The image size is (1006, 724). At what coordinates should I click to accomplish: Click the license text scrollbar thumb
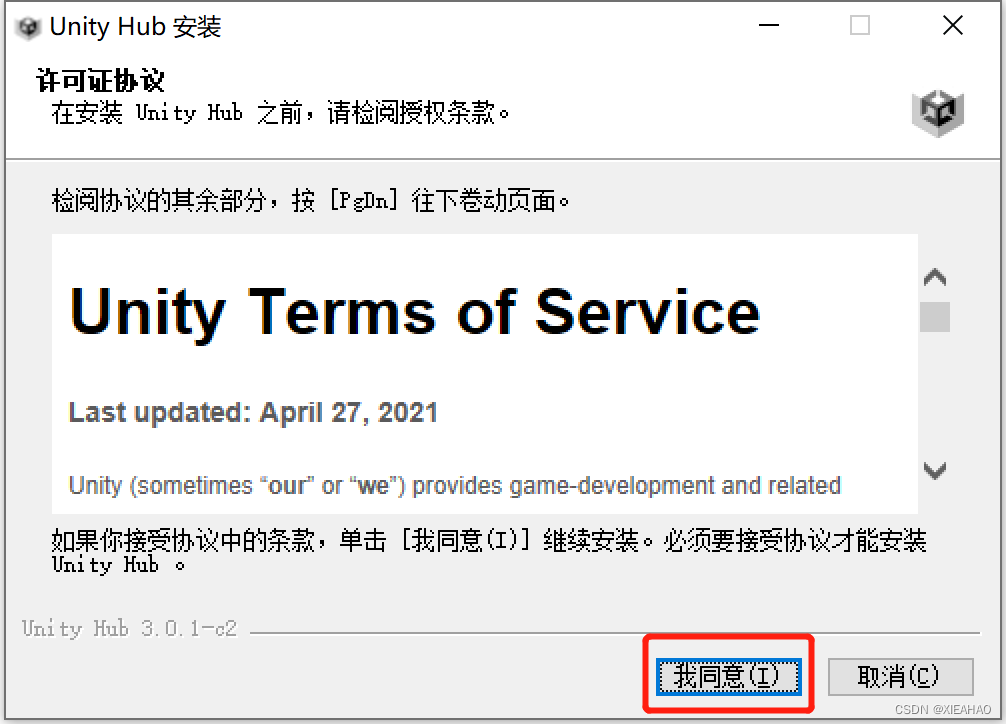(935, 317)
